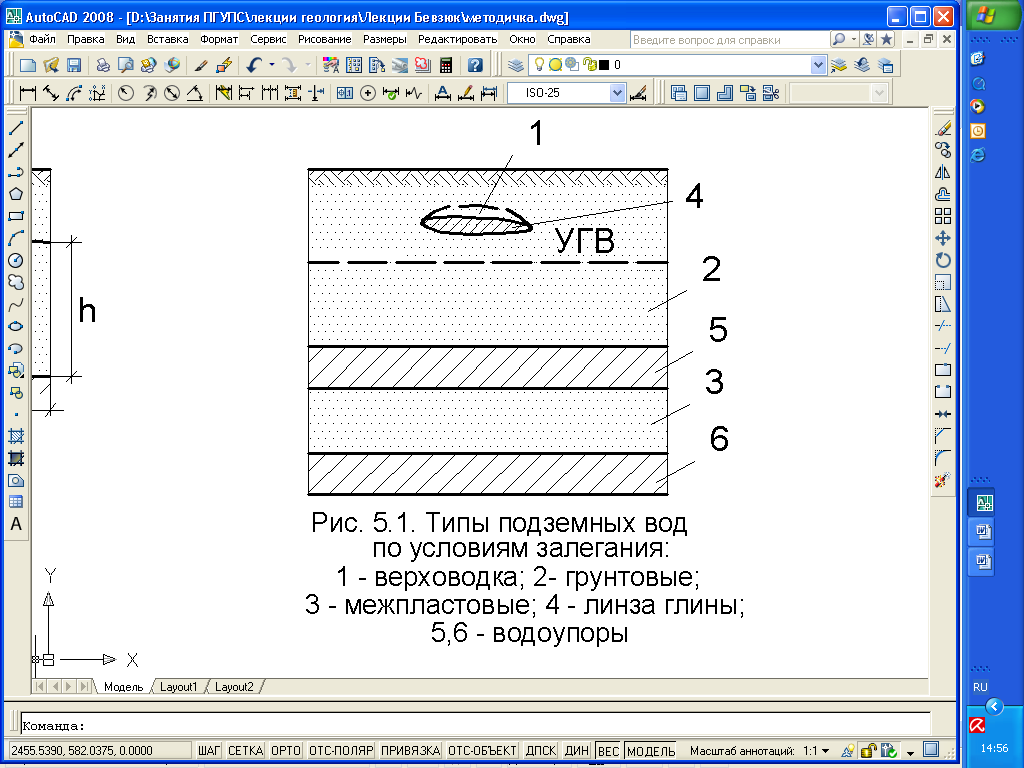
Task: Expand the layer list dropdown
Action: 819,65
